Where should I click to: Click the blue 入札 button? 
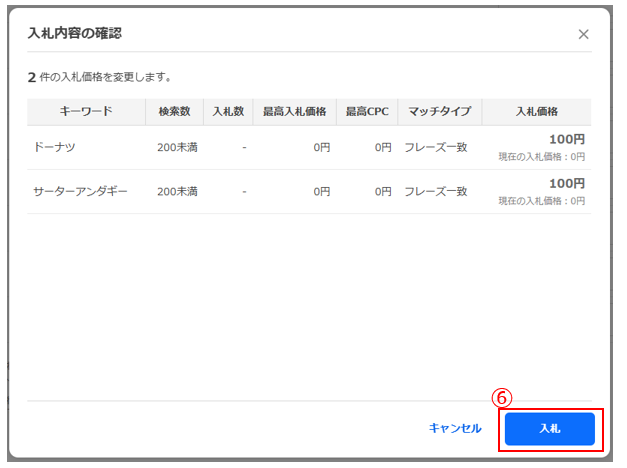[549, 428]
